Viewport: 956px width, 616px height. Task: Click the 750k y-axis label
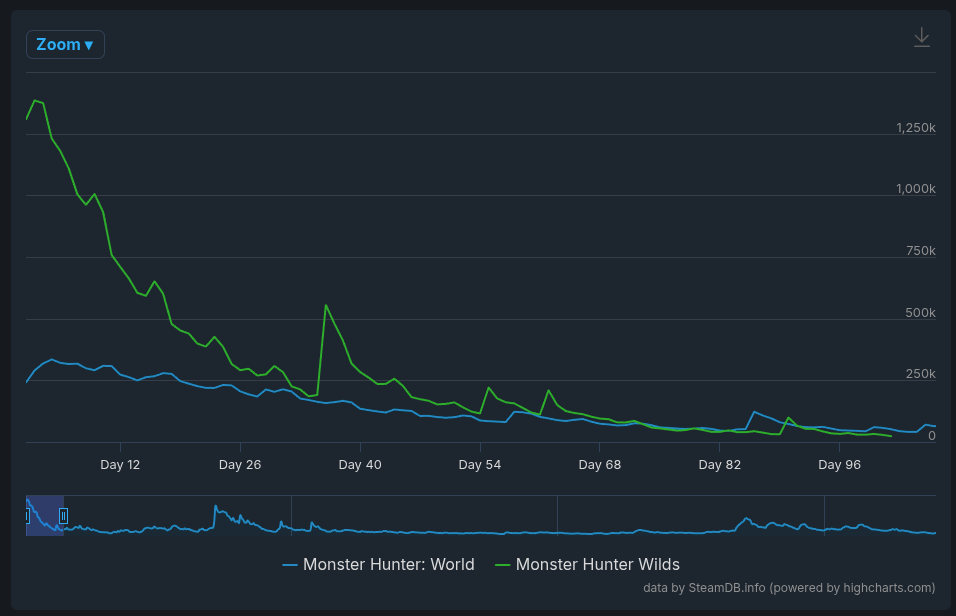921,251
